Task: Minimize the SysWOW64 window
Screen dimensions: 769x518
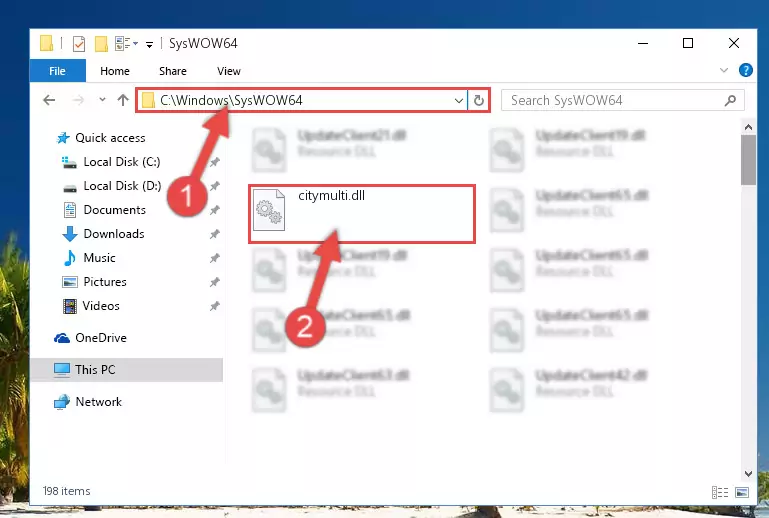Action: 643,43
